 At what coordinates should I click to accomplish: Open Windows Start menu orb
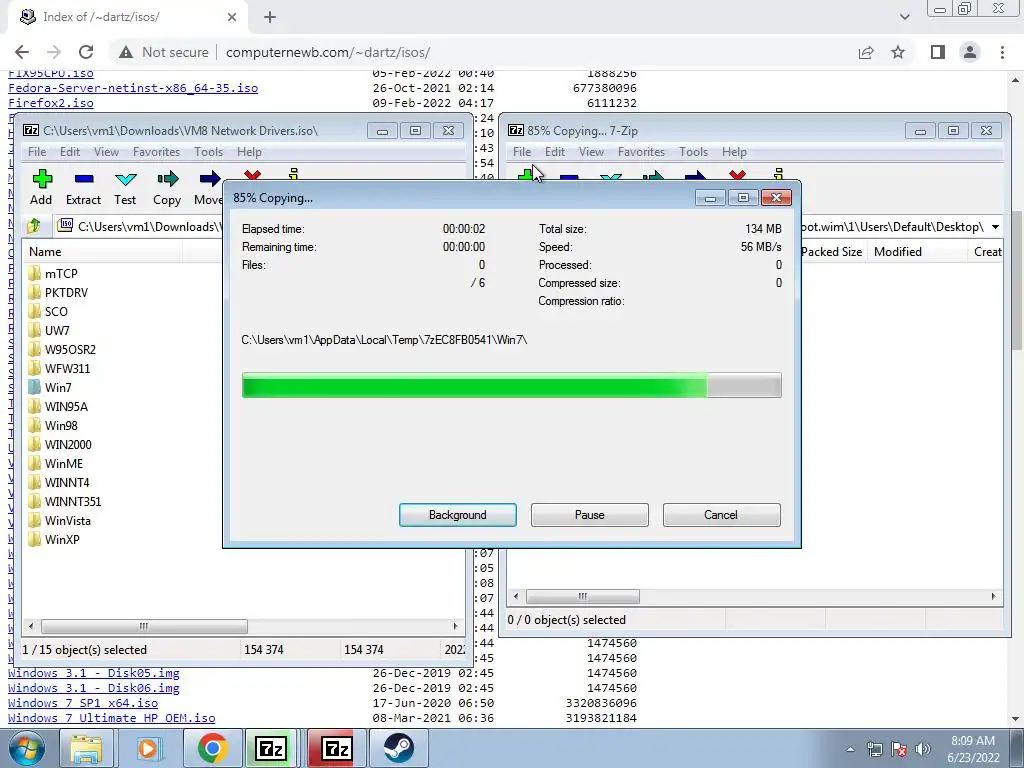[x=27, y=748]
